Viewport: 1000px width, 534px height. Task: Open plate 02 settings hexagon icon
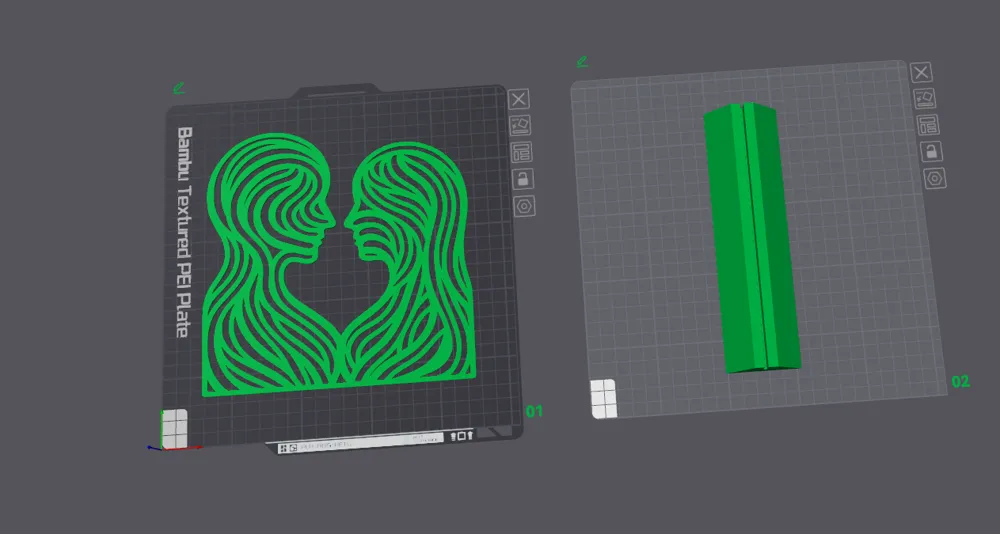(935, 178)
